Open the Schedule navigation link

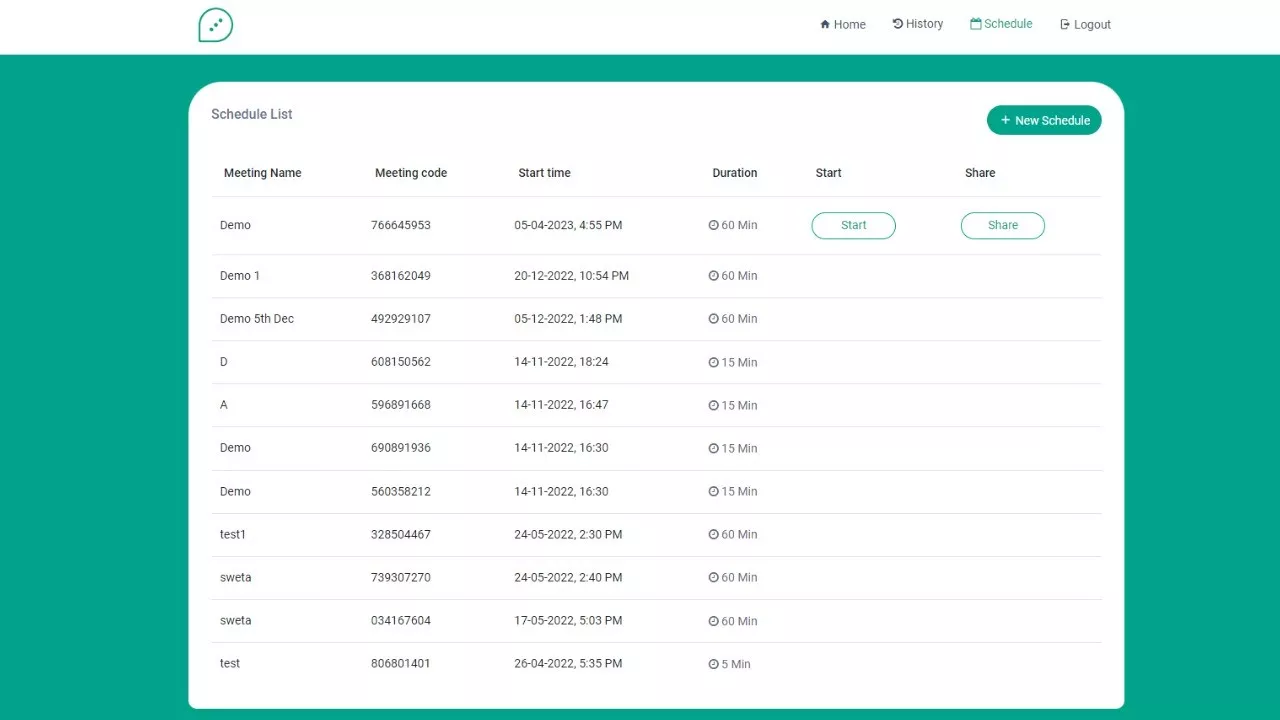1007,24
